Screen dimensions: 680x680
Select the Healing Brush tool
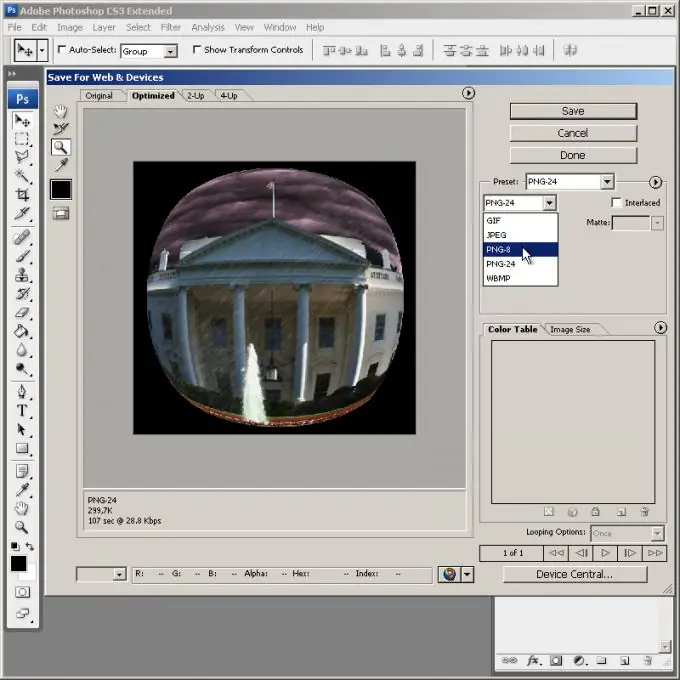click(22, 238)
